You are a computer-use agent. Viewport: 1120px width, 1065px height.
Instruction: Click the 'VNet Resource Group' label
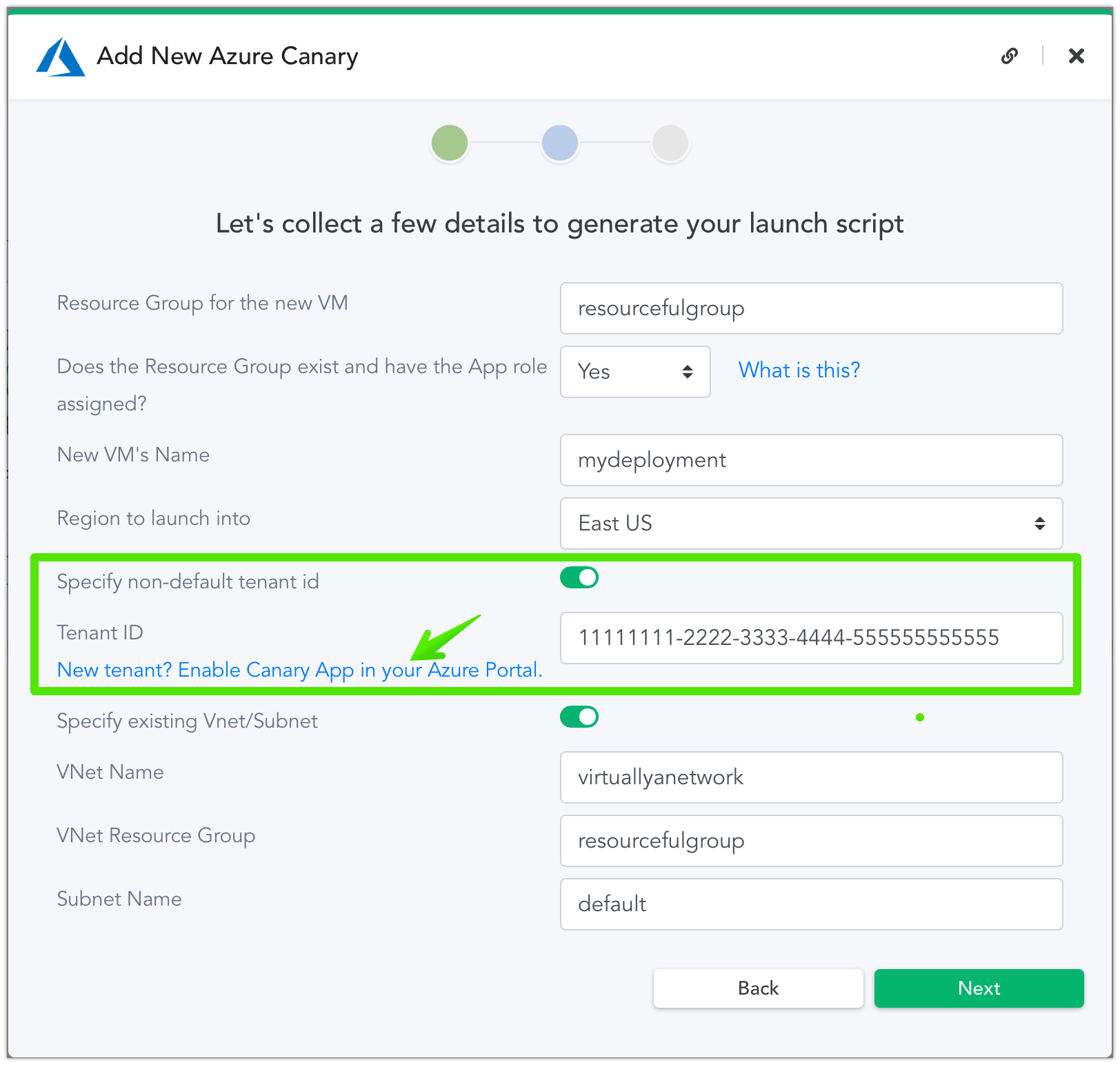point(157,836)
